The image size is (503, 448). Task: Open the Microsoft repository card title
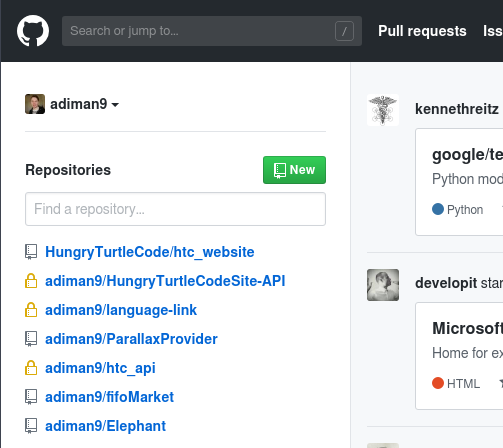pyautogui.click(x=467, y=328)
